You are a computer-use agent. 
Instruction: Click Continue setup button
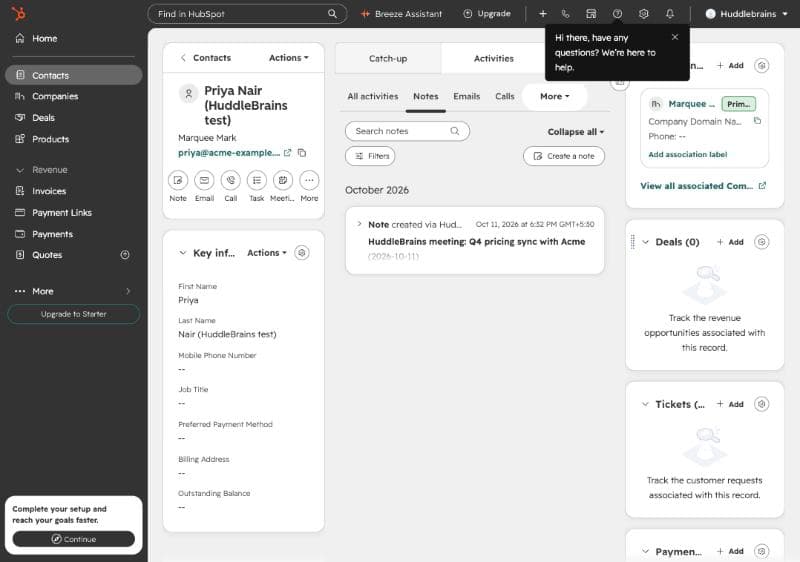point(73,539)
